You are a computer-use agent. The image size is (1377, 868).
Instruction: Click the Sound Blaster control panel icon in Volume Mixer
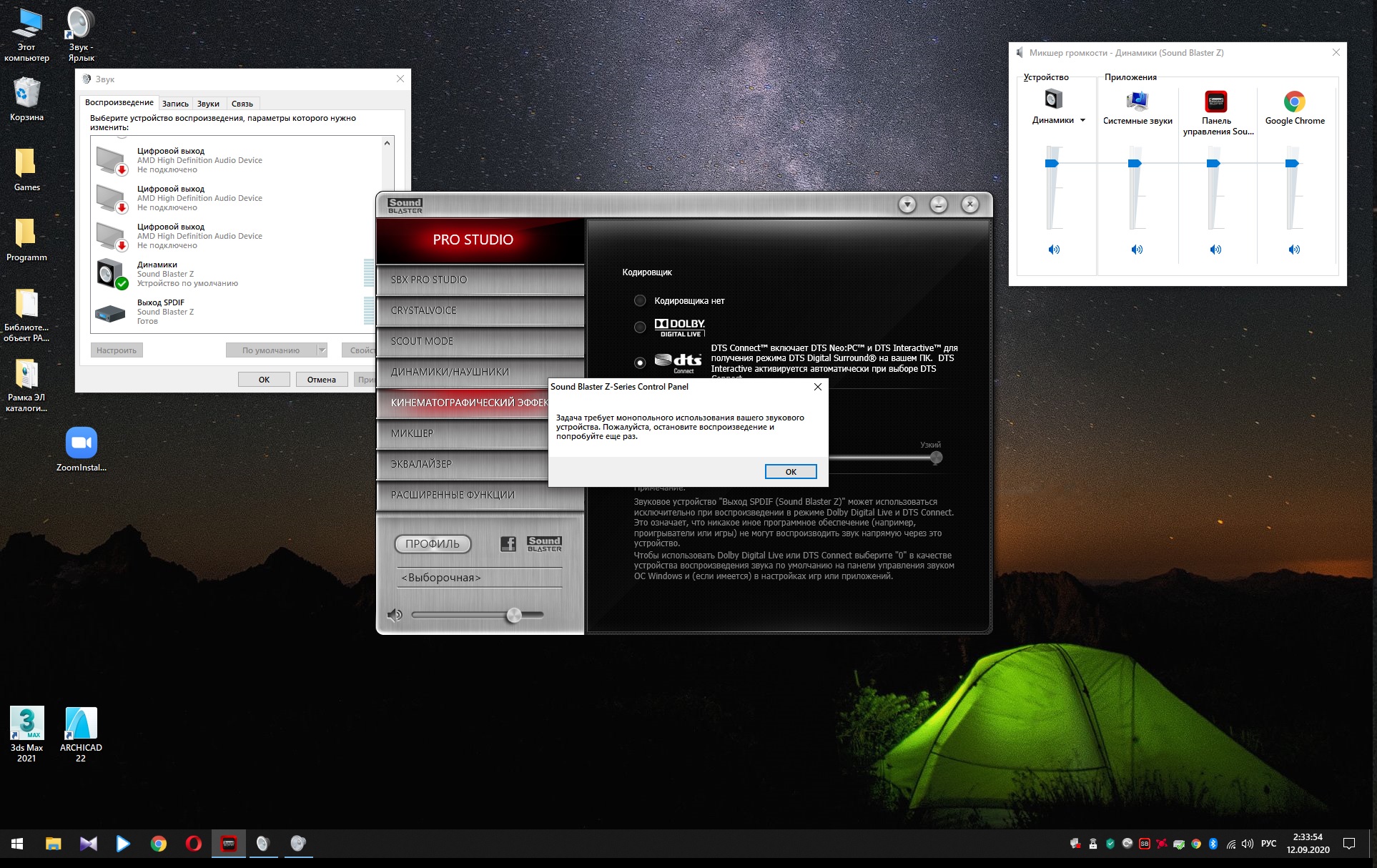click(1215, 101)
